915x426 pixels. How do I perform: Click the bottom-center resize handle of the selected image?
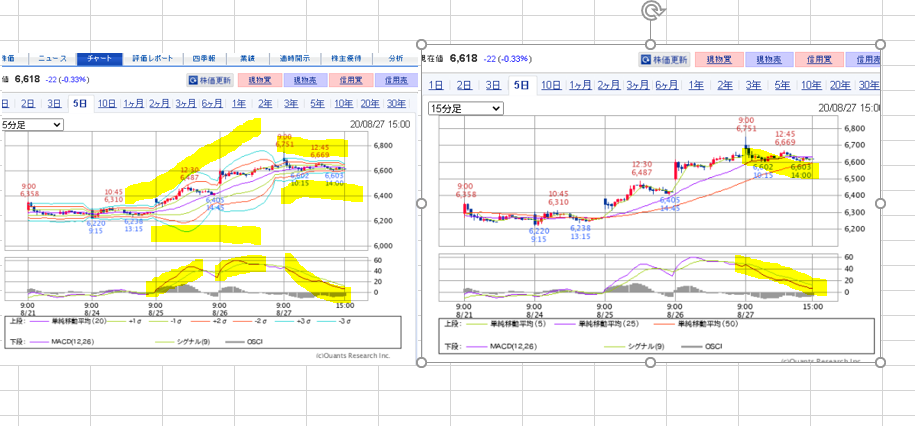tap(651, 361)
